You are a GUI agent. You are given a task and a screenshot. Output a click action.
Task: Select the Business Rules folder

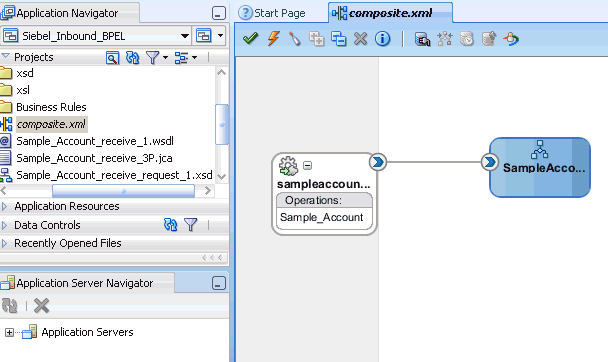(51, 107)
